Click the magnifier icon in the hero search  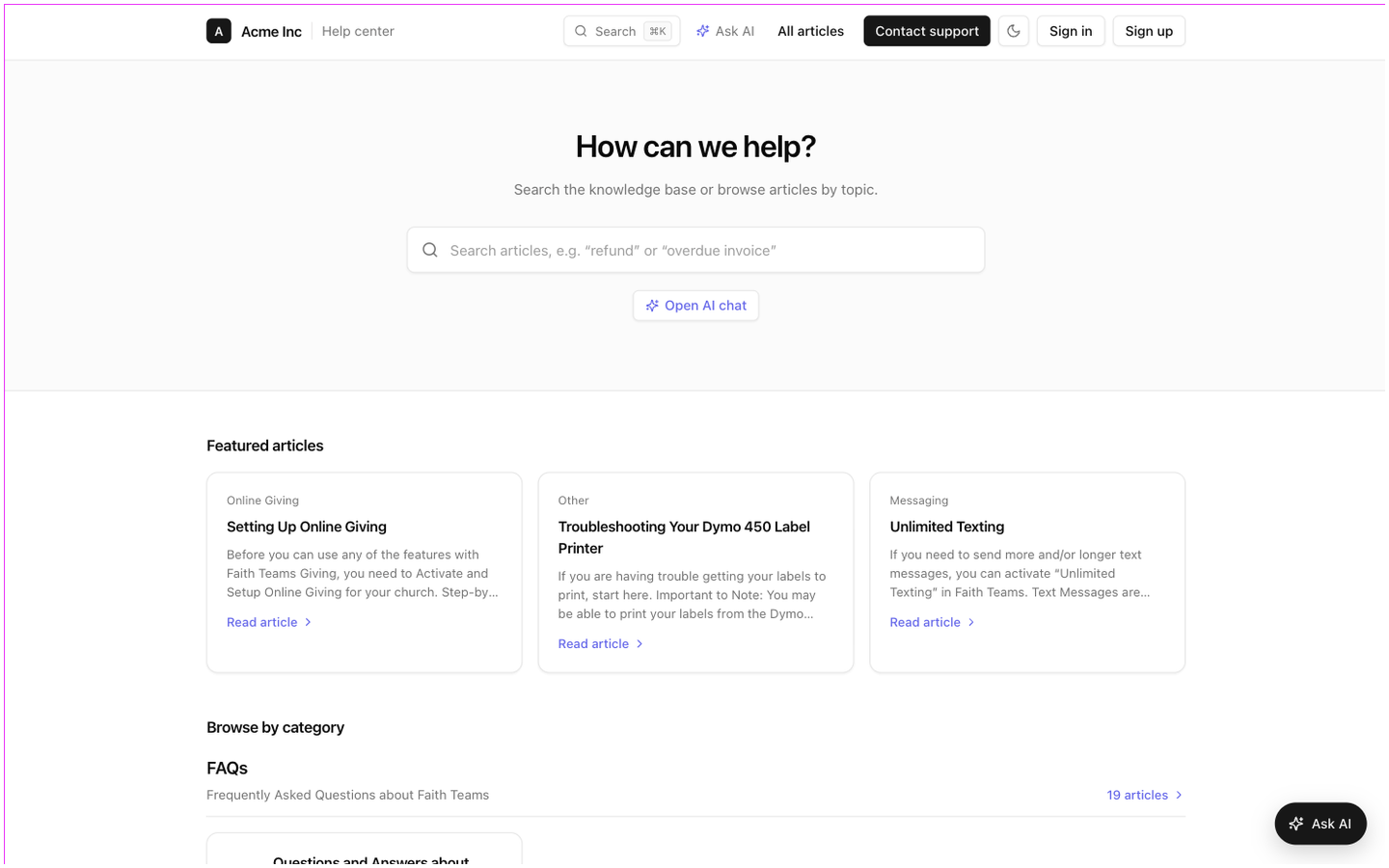pyautogui.click(x=430, y=250)
